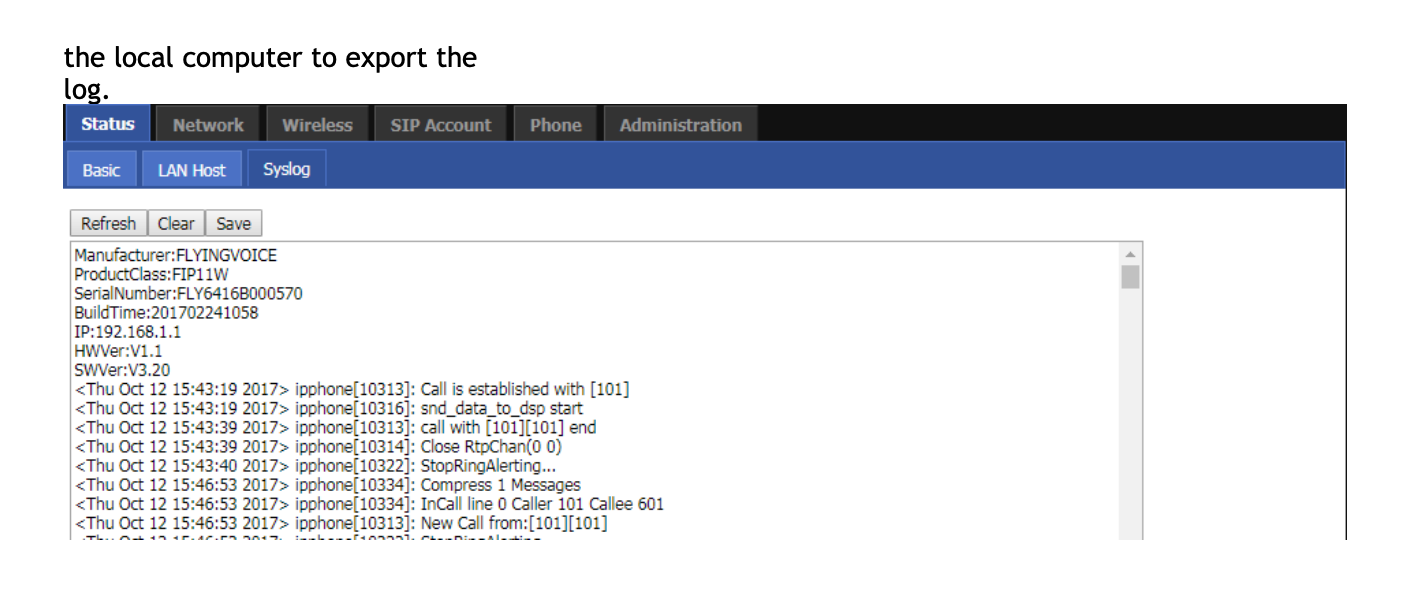This screenshot has height=614, width=1422.
Task: Click the log scrollbar thumb
Action: 1131,276
